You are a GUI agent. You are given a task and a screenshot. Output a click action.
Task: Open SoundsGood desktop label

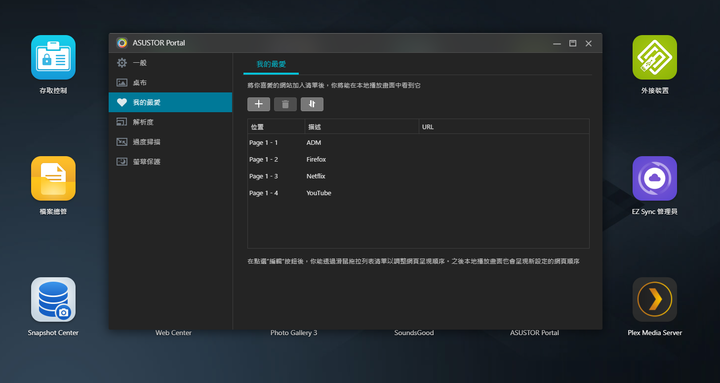[x=414, y=333]
